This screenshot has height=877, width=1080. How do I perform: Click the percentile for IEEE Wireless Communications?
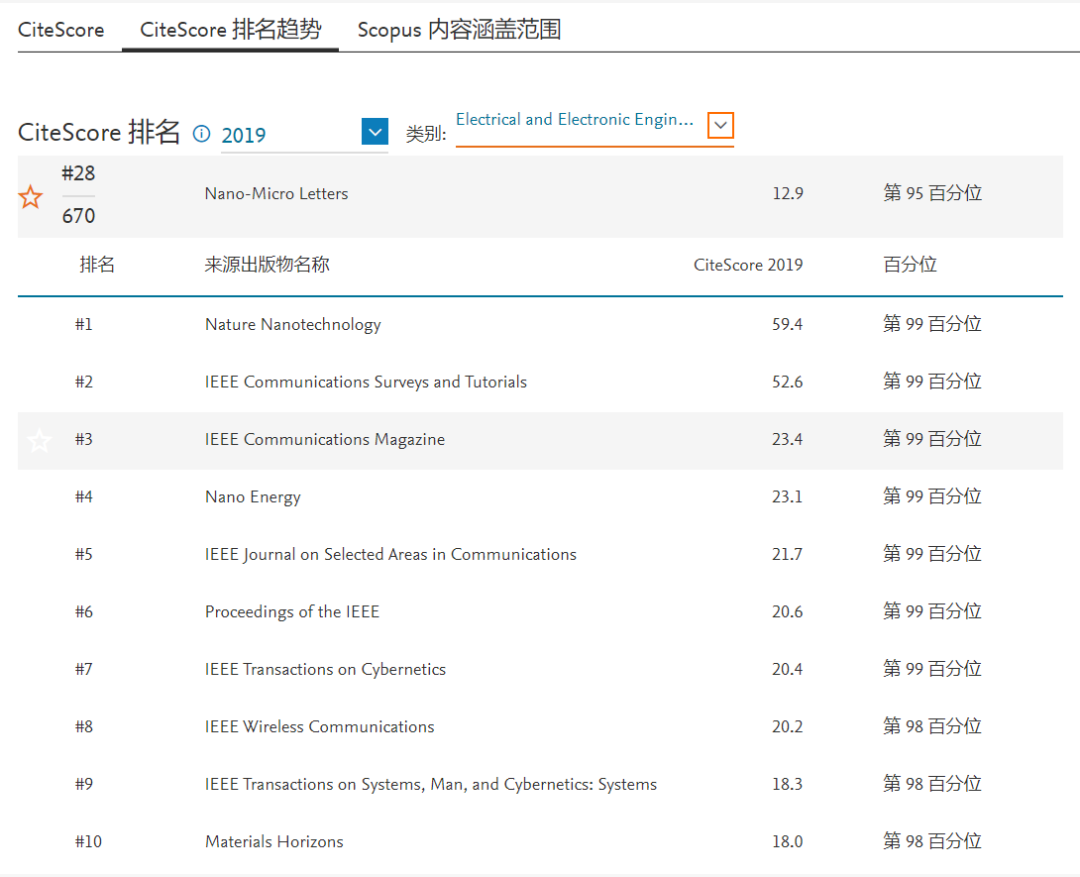click(x=933, y=726)
